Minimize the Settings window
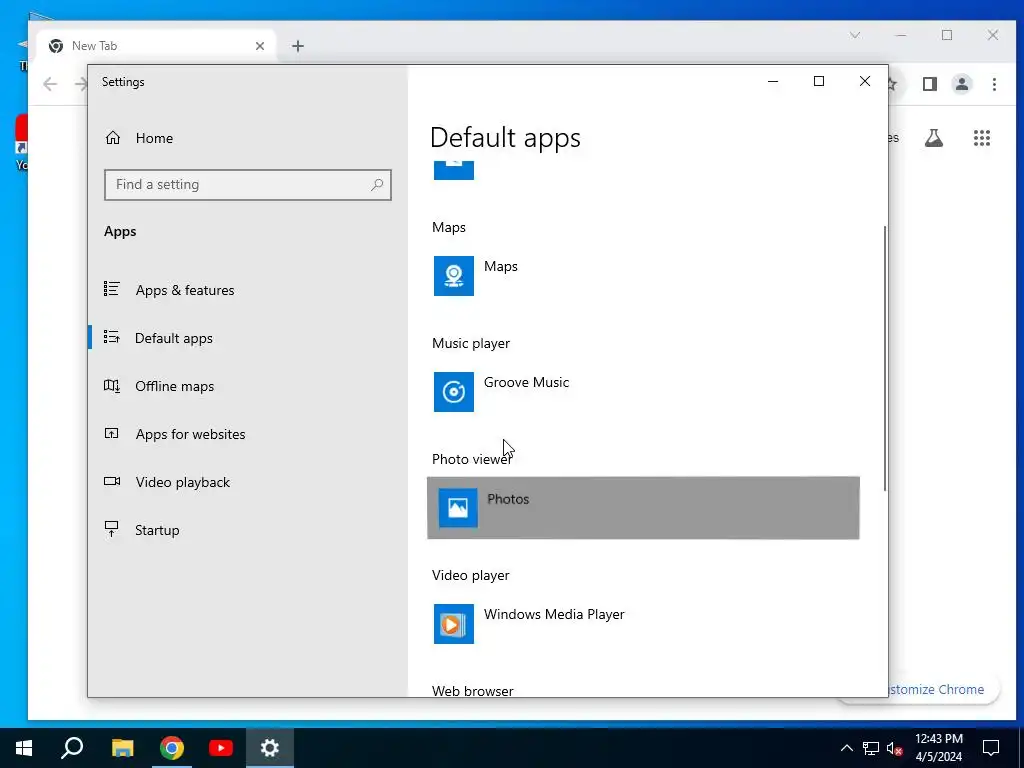 click(773, 82)
